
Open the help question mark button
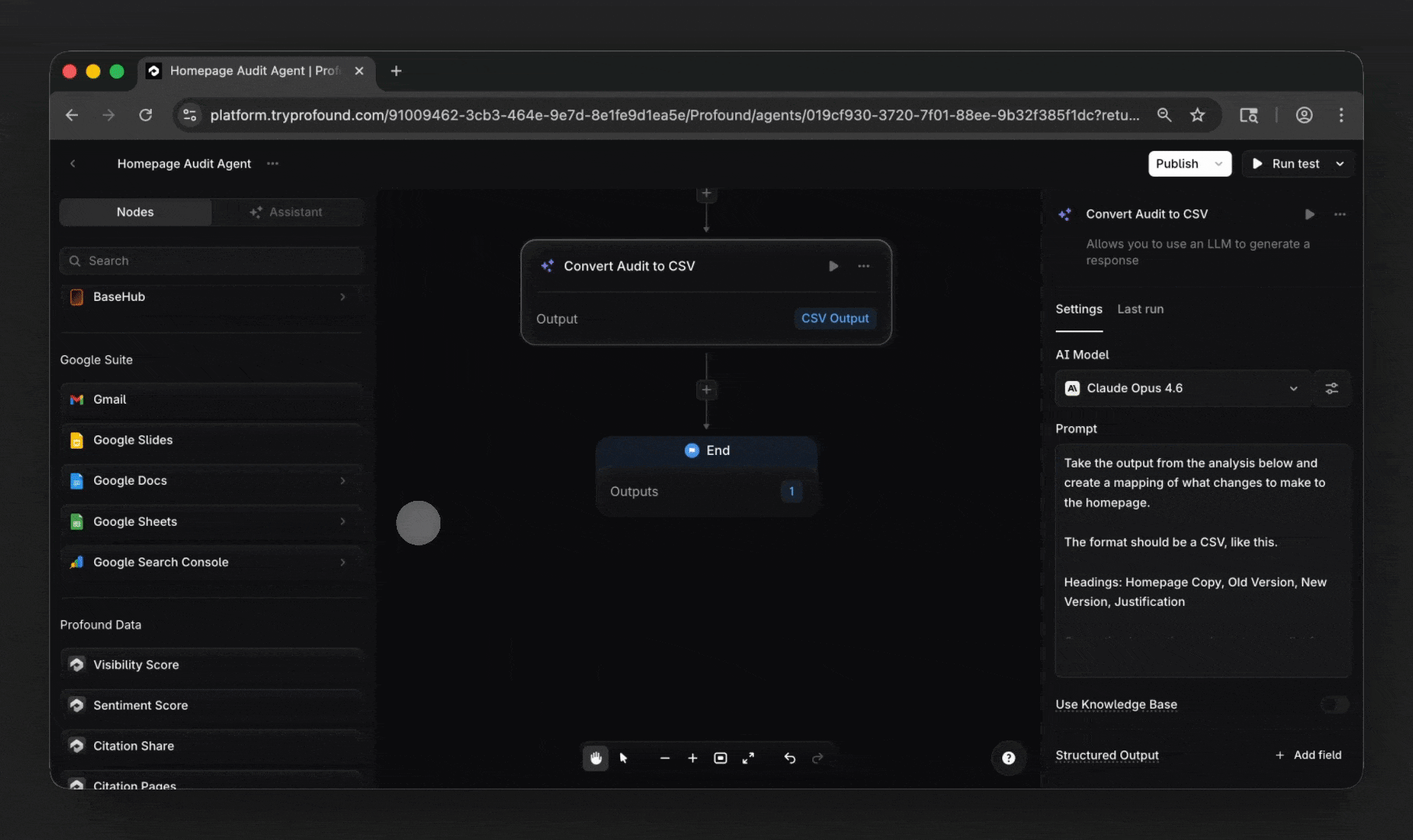(1008, 758)
